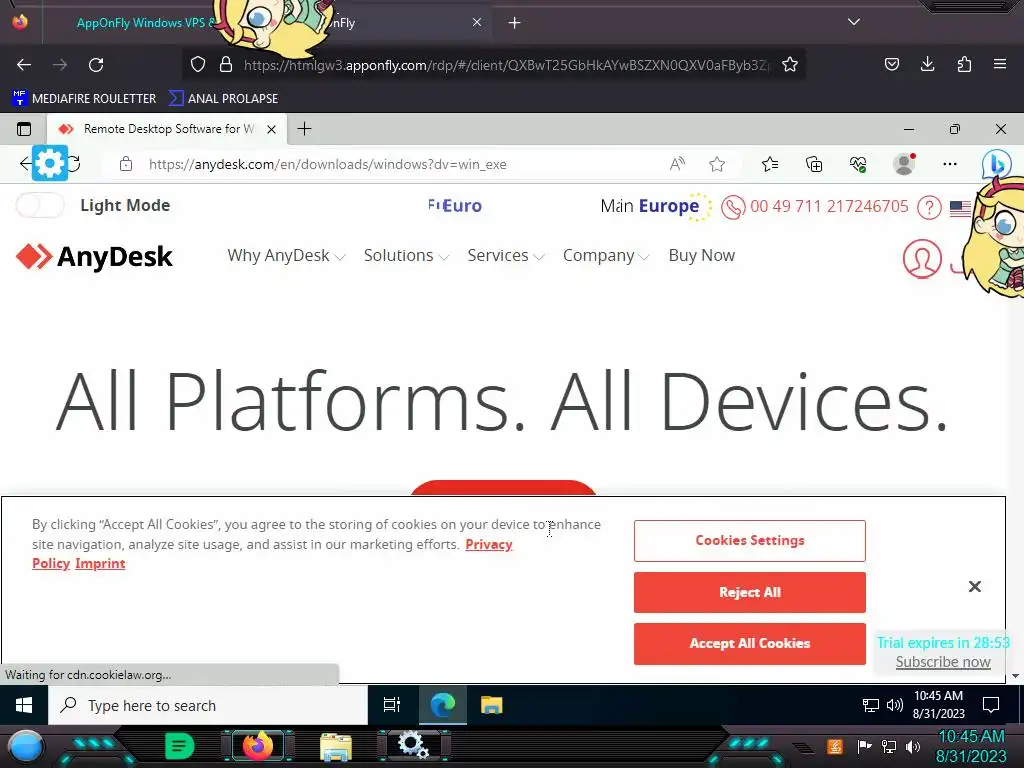Open Firefox hamburger application menu
The image size is (1024, 768).
click(999, 64)
